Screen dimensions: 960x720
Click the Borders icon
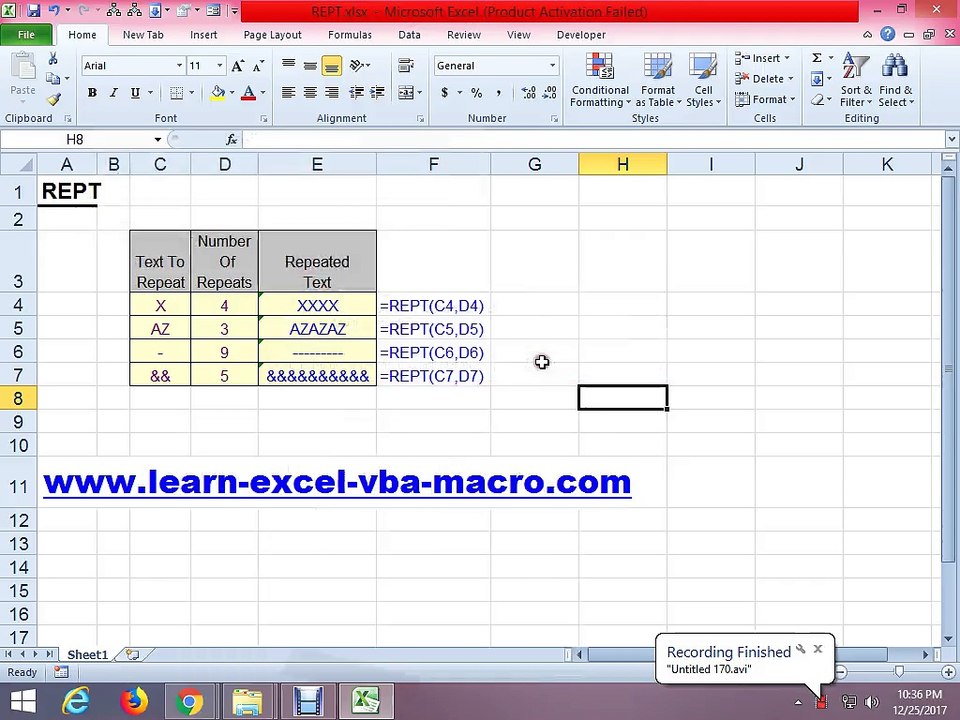click(176, 93)
